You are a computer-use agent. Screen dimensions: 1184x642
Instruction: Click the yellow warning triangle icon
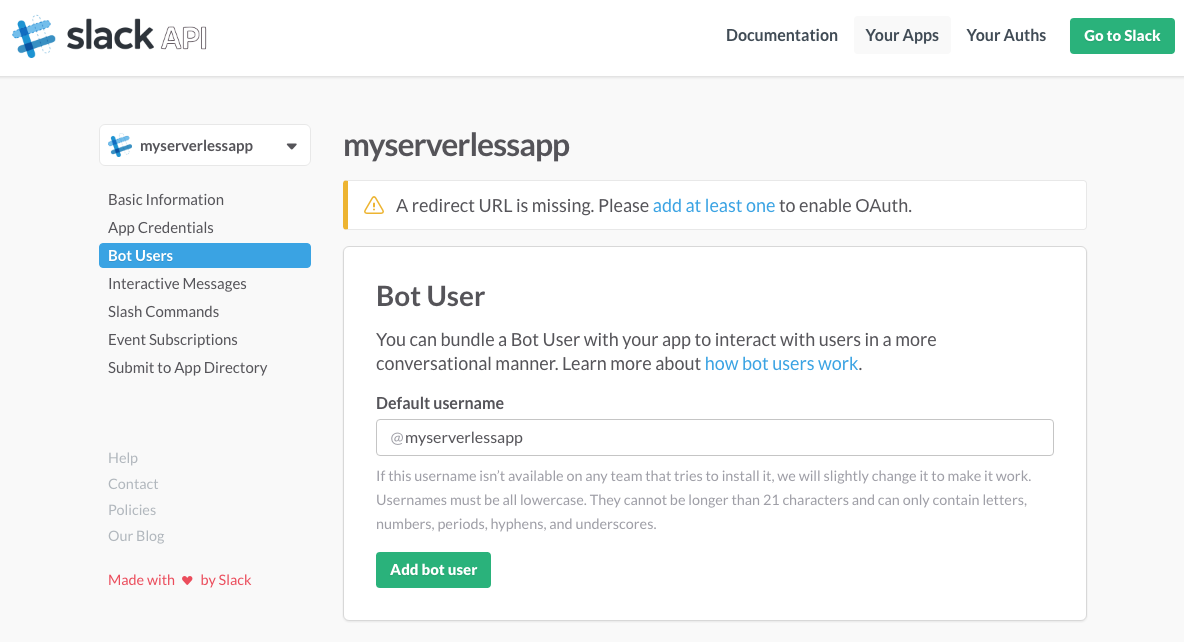[x=374, y=205]
